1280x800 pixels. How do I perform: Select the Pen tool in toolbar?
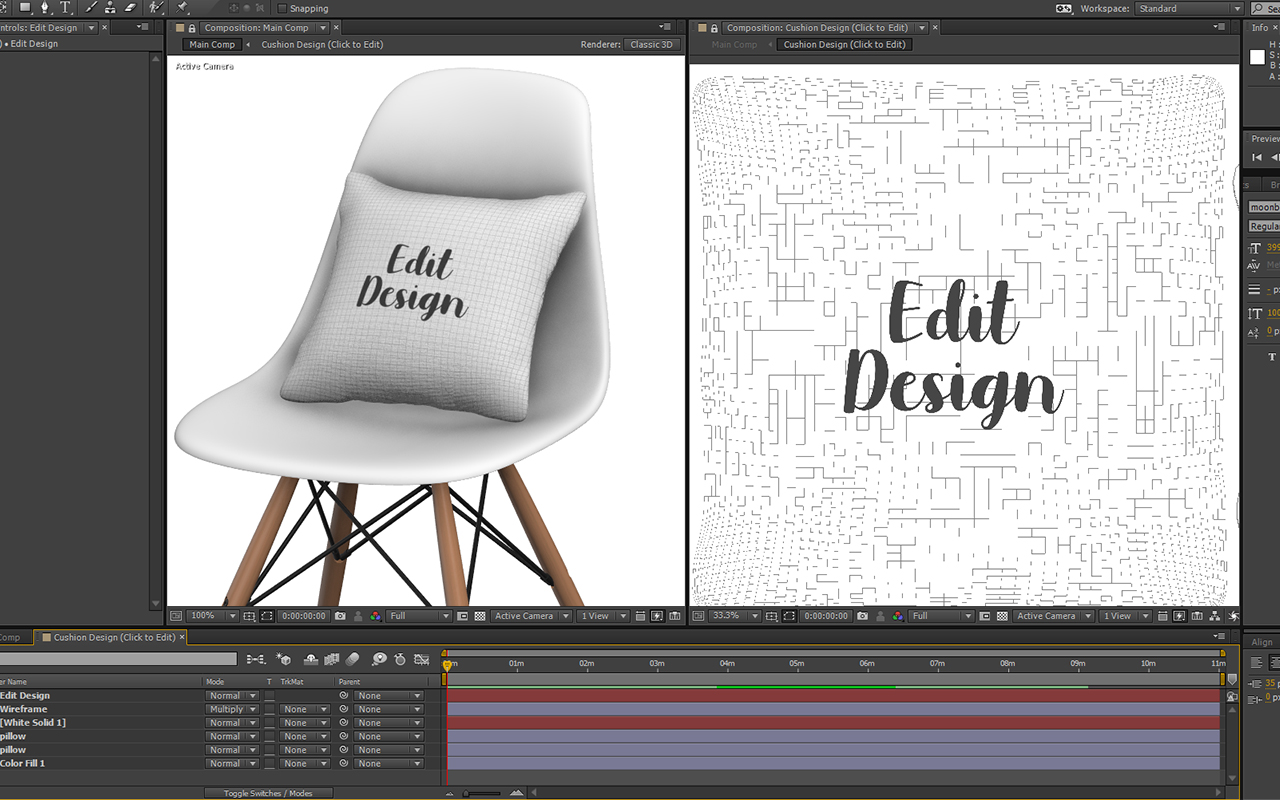coord(45,8)
